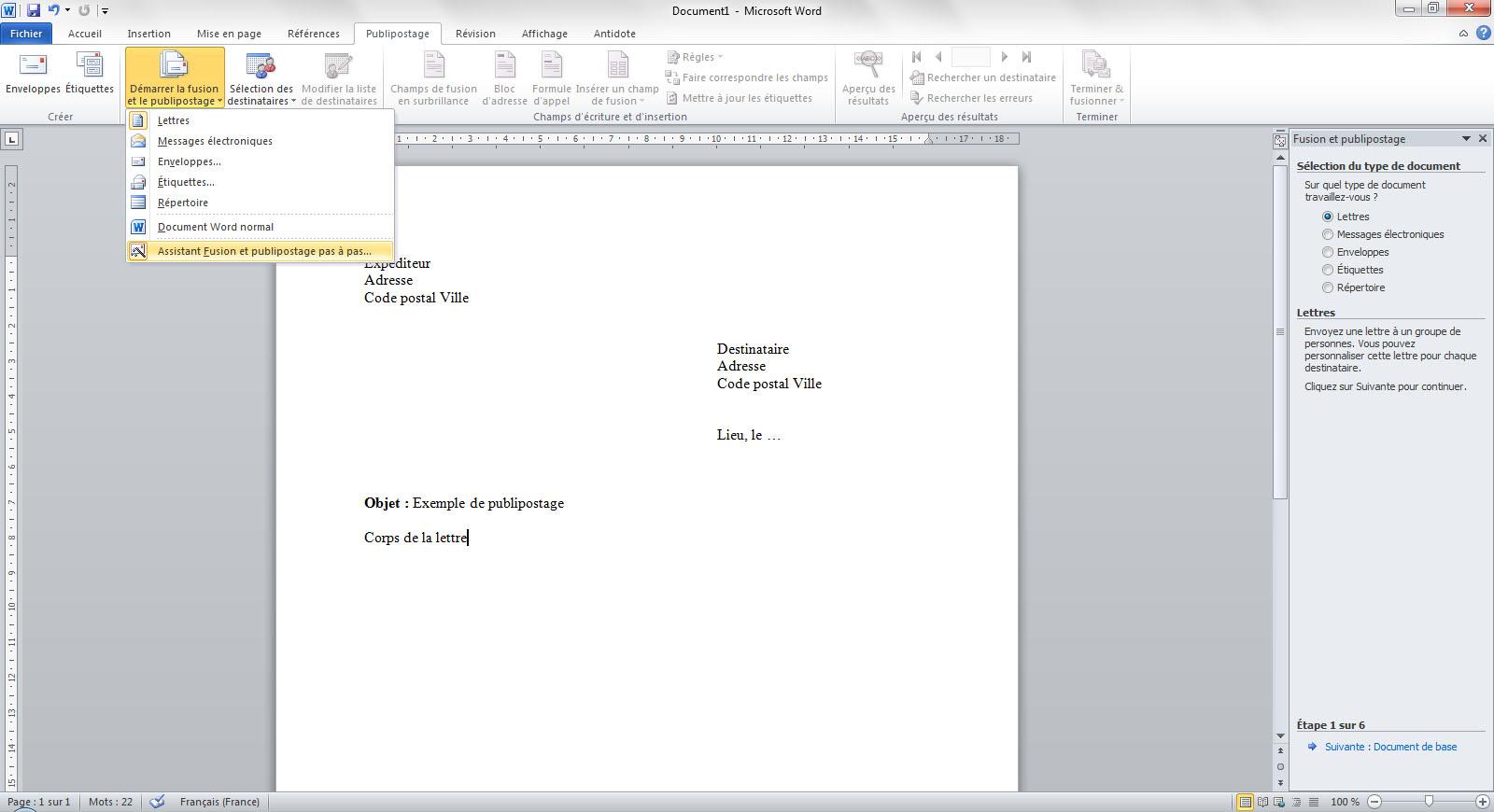Click Formule d'appel icon
The image size is (1494, 812).
[x=552, y=78]
